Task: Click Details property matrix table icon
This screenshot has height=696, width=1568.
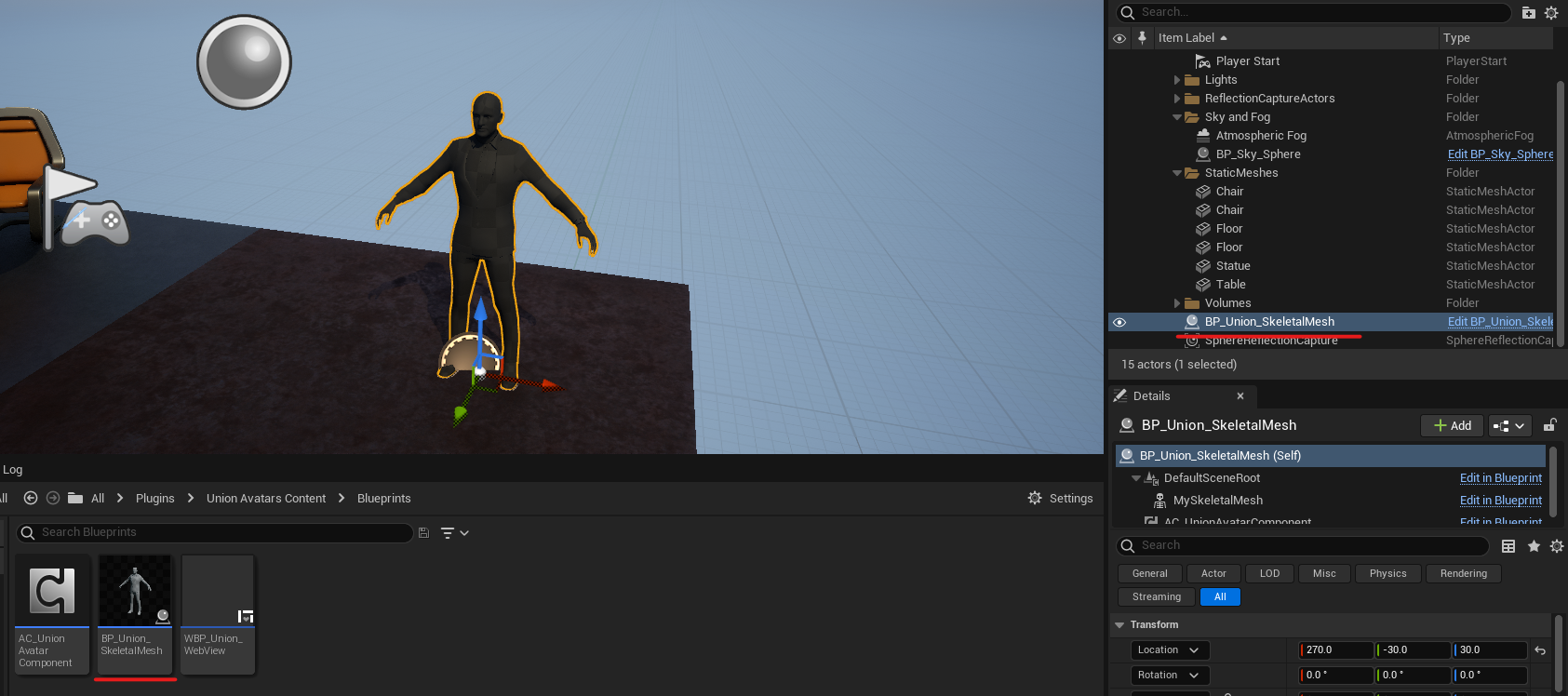Action: click(1508, 546)
